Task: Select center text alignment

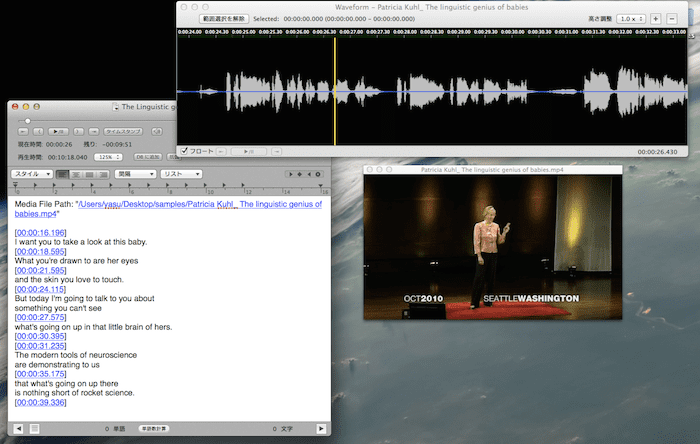Action: coord(76,174)
